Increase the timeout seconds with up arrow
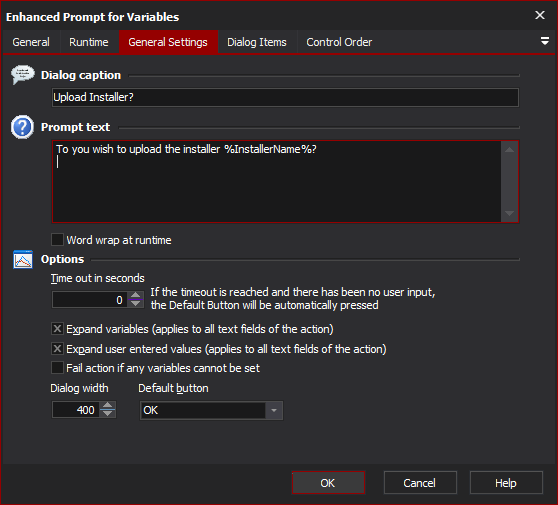The image size is (558, 505). (x=135, y=295)
